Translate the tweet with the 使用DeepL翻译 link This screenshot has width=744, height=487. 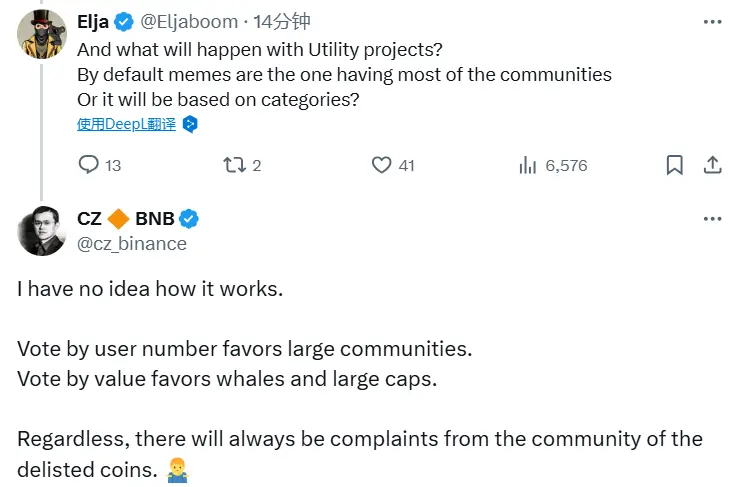126,124
